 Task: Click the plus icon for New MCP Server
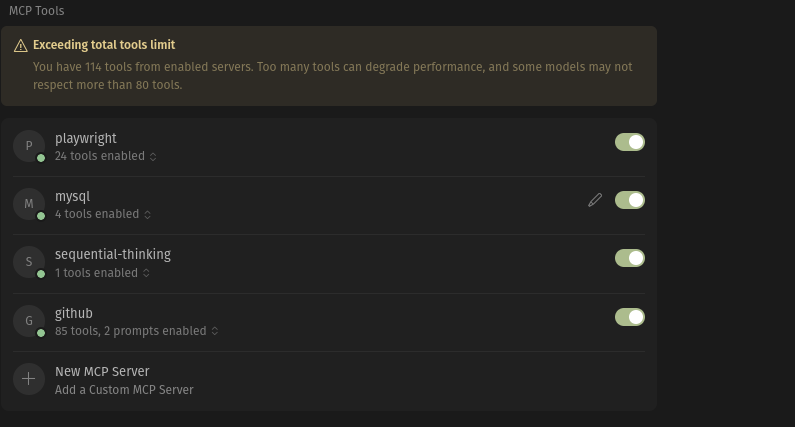(x=29, y=379)
